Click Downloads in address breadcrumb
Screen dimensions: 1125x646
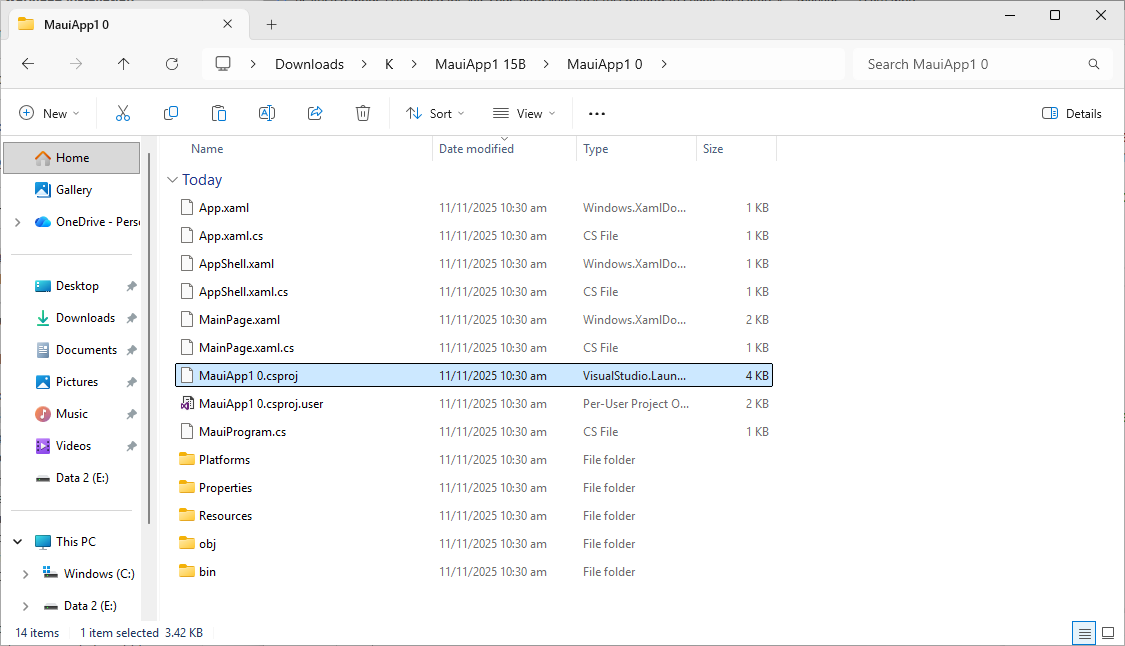pos(309,64)
